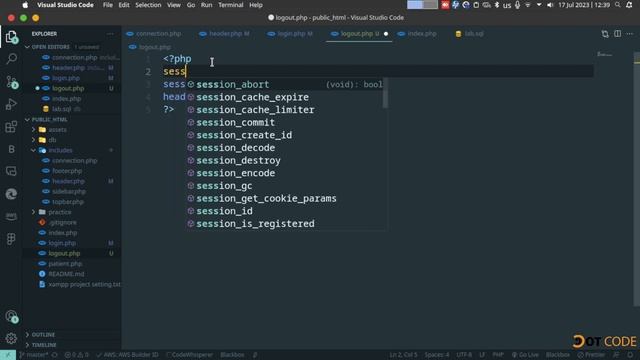Open macOS Spotlight search icon
640x360 pixels.
click(618, 5)
